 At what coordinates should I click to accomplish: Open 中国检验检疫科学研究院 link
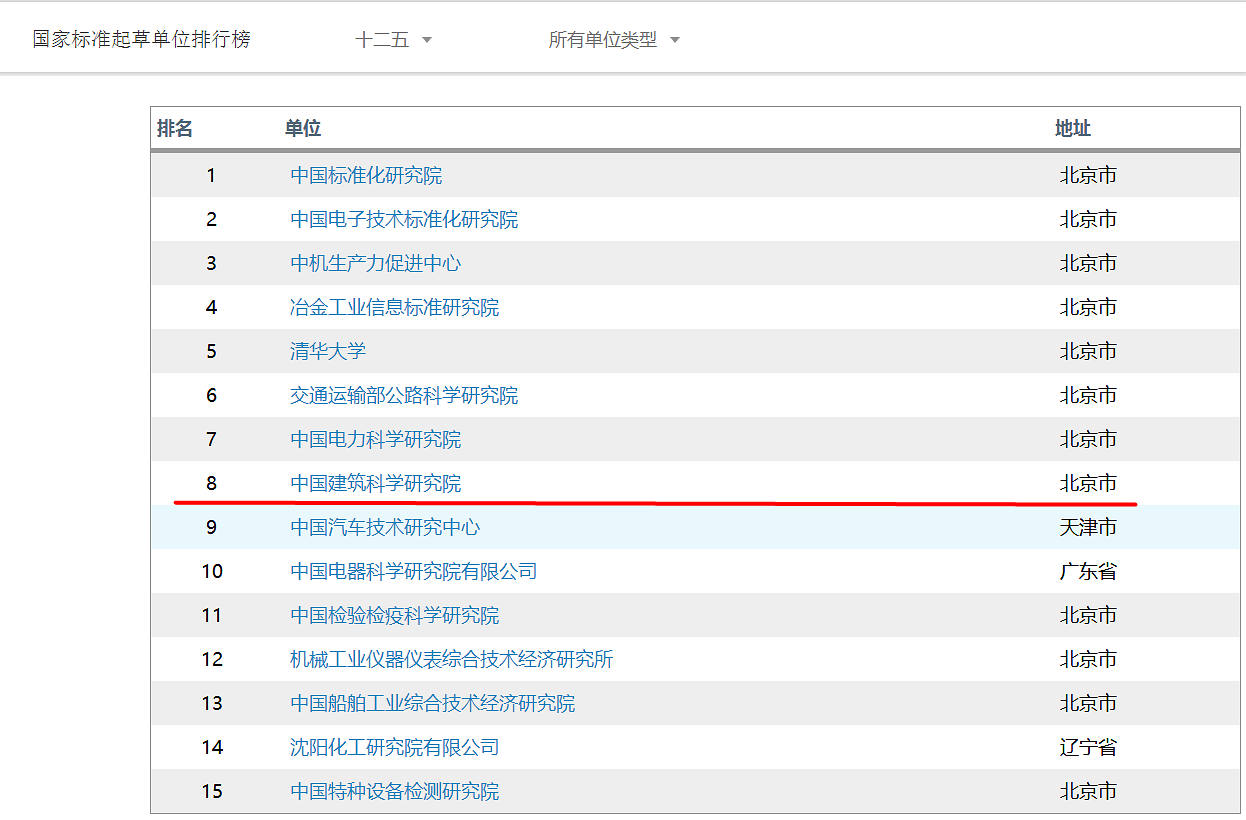(394, 615)
